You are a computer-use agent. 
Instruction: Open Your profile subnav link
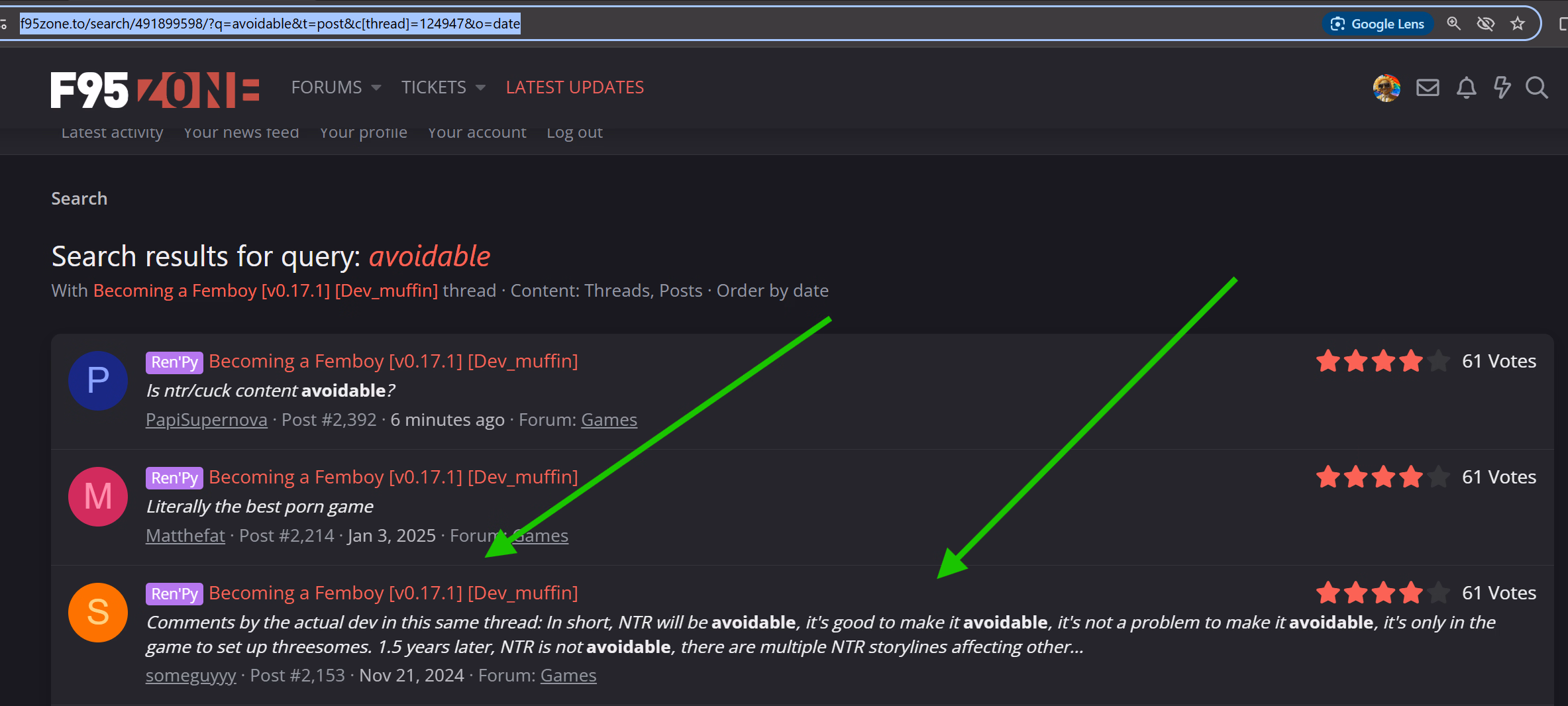(x=363, y=132)
